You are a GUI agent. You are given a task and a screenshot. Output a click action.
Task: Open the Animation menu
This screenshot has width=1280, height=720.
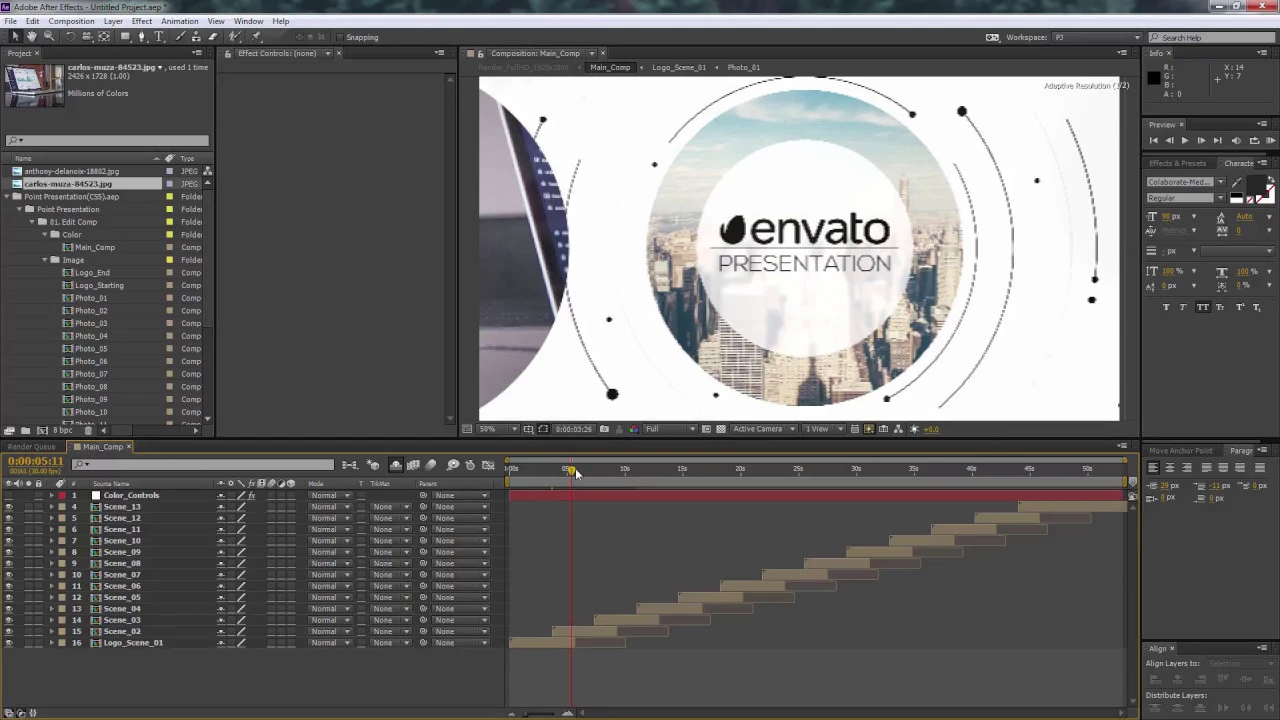tap(179, 21)
